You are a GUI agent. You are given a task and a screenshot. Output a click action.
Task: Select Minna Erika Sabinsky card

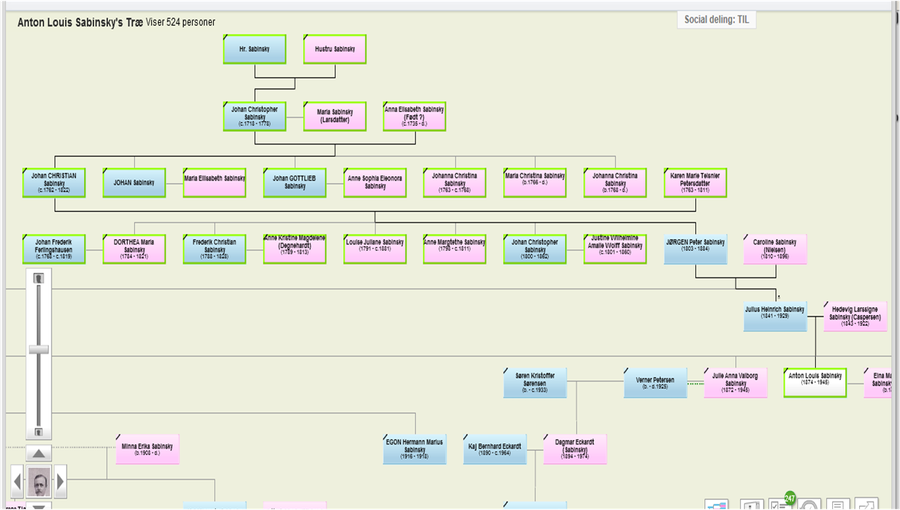148,449
